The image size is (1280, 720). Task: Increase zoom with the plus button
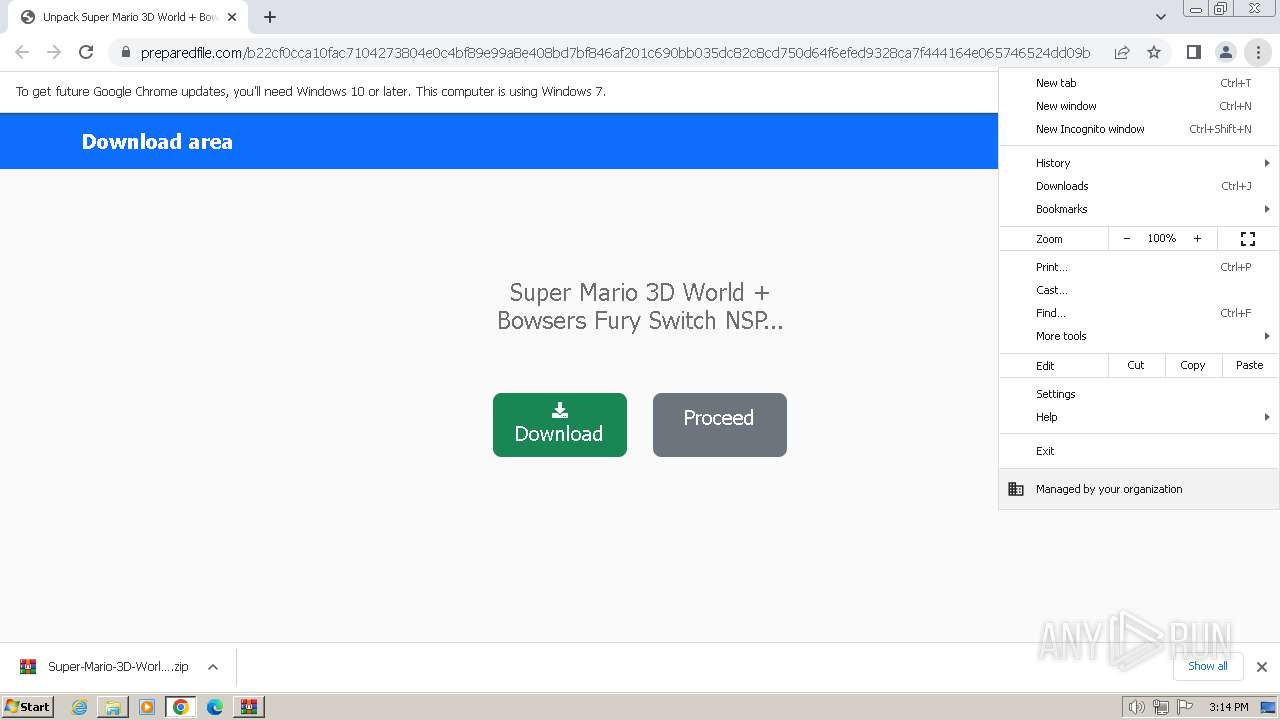pos(1197,239)
